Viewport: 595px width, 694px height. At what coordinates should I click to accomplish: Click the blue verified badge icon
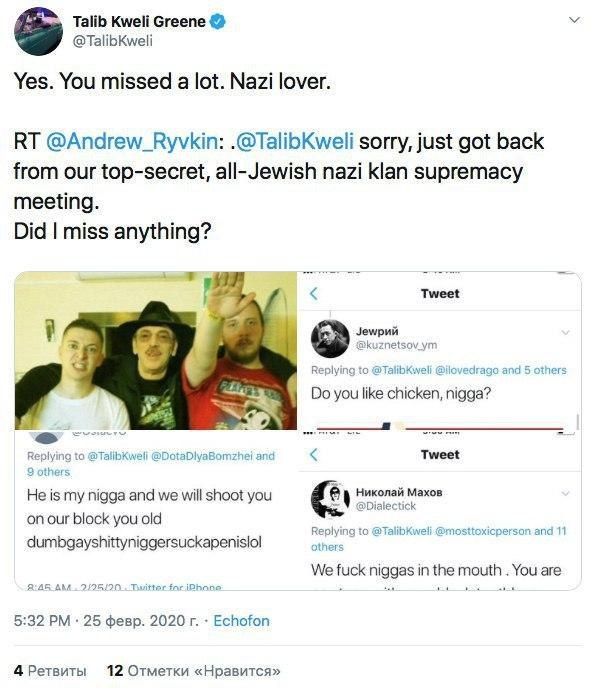pyautogui.click(x=217, y=21)
